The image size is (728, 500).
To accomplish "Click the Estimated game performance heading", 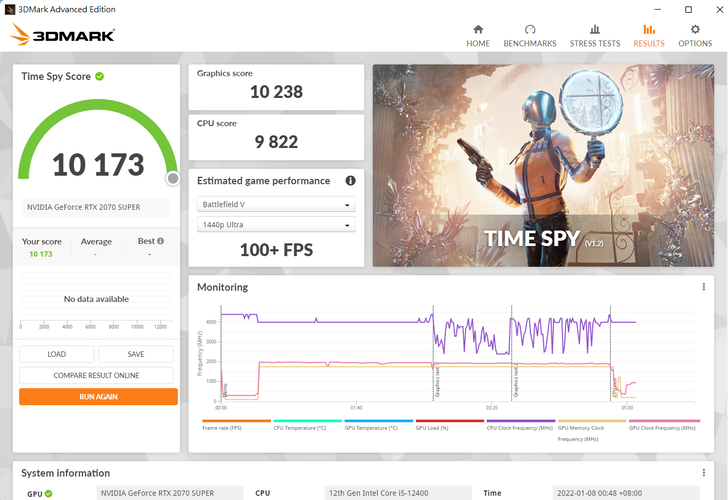I will pos(263,181).
